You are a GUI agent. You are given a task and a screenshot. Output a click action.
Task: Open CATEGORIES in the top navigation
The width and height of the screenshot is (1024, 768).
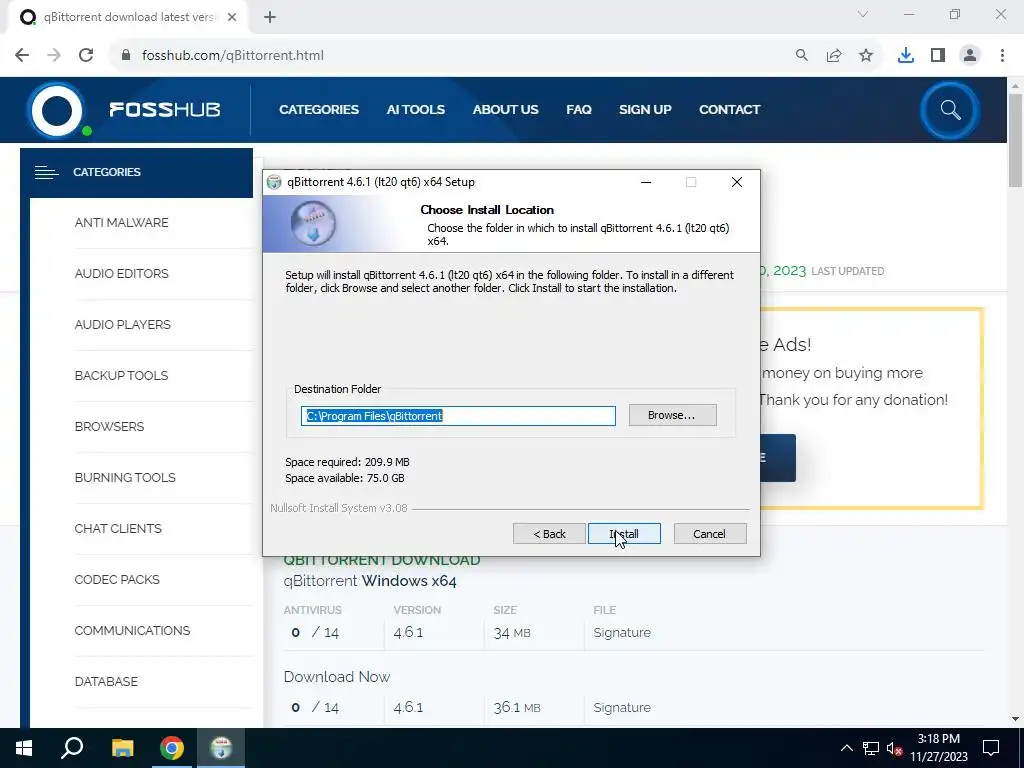click(x=319, y=110)
